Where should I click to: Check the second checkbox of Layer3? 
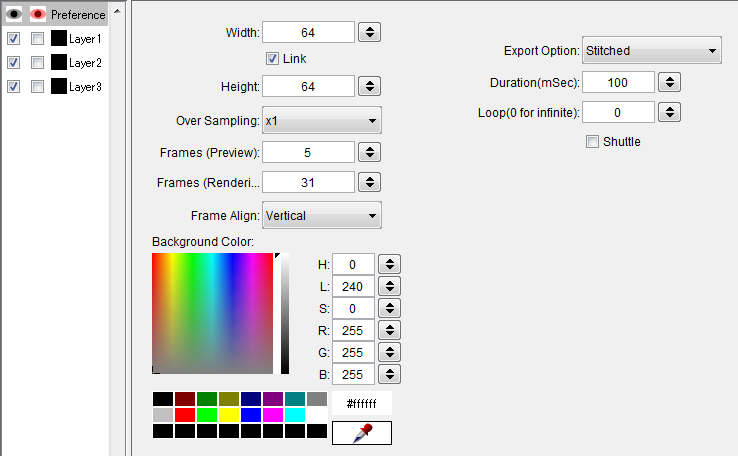pos(37,87)
